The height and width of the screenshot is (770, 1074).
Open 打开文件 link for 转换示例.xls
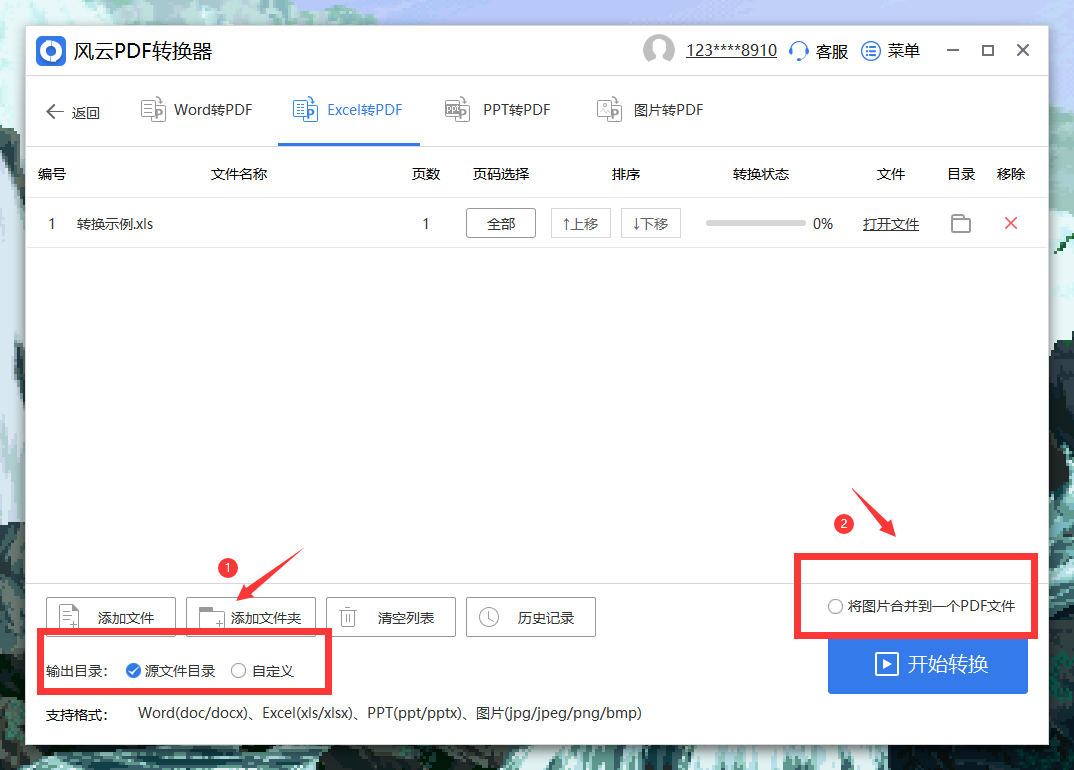tap(890, 224)
